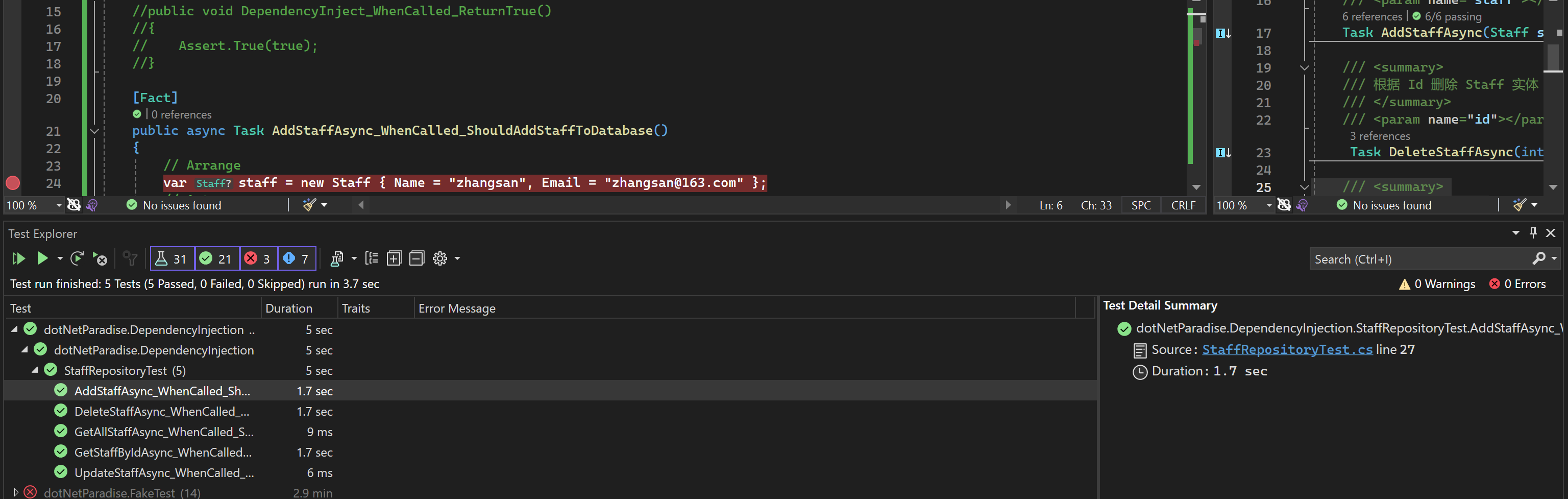
Task: Toggle the total tests filter showing 31
Action: pos(172,258)
